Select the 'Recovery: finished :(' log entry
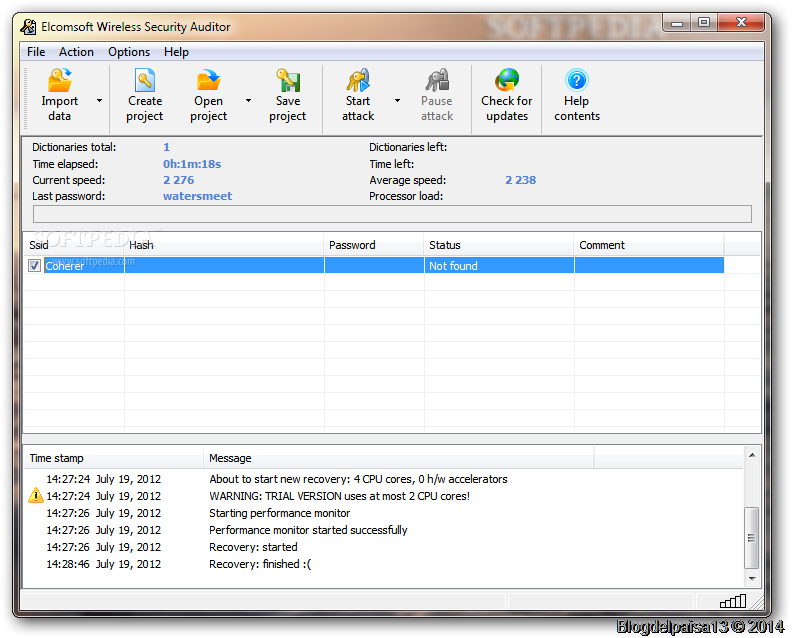This screenshot has height=638, width=792. 260,564
